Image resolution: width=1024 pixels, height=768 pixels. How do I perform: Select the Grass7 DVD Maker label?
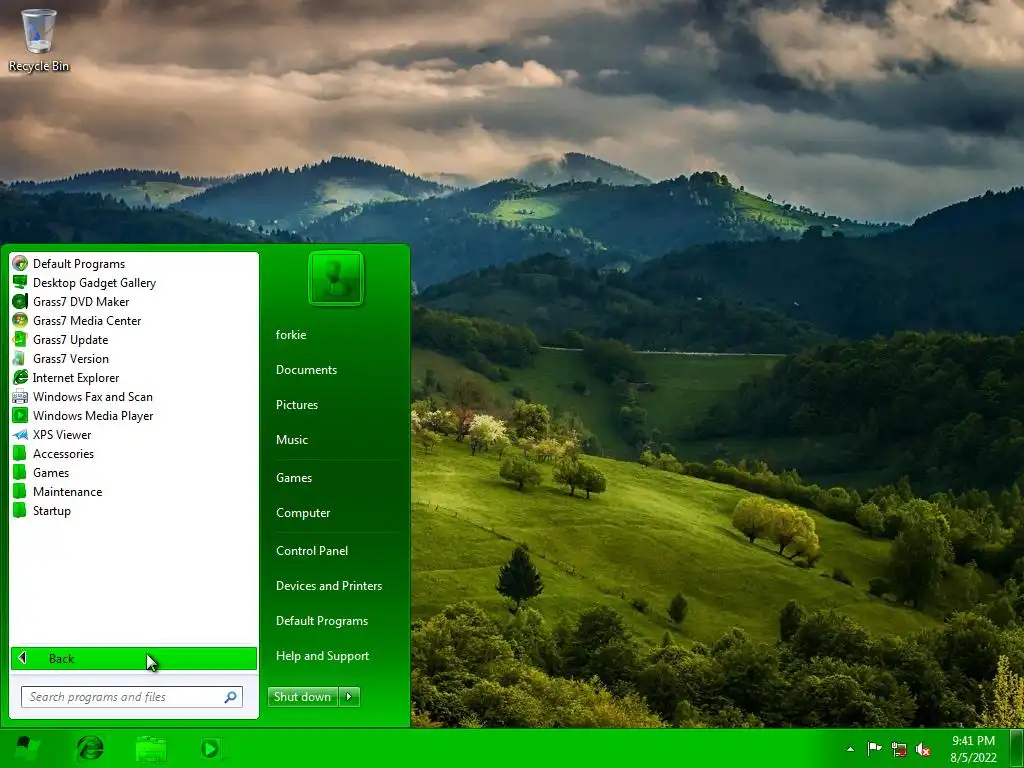(81, 302)
